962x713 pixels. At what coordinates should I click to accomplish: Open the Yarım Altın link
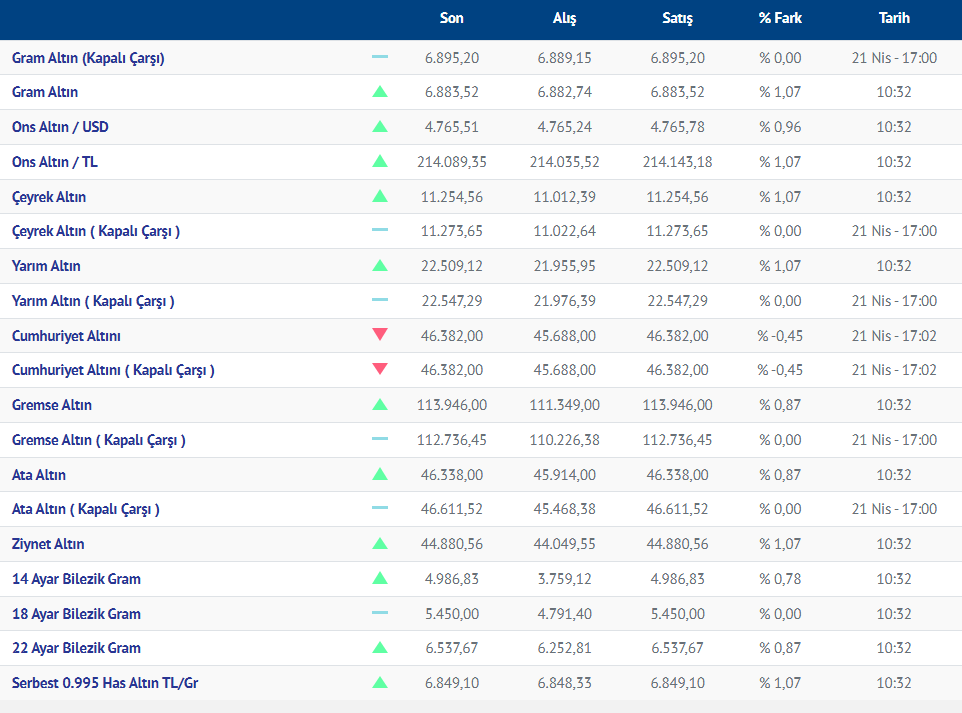pos(46,266)
